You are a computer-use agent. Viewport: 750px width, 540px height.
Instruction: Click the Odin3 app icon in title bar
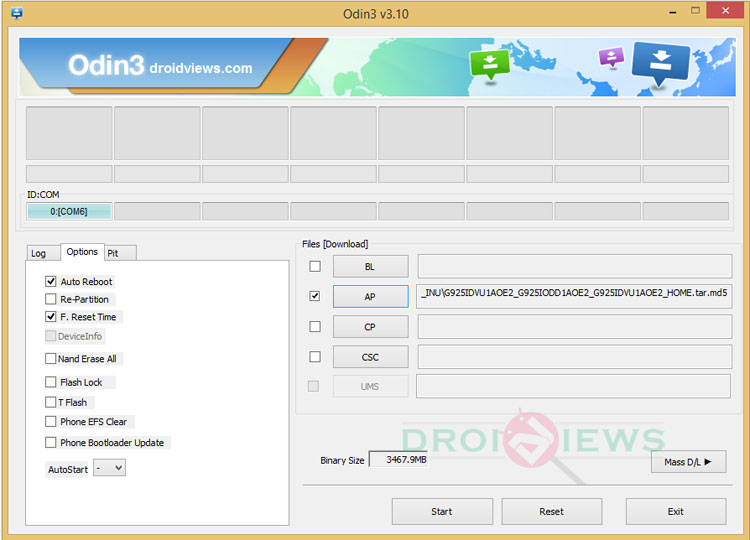tap(16, 13)
